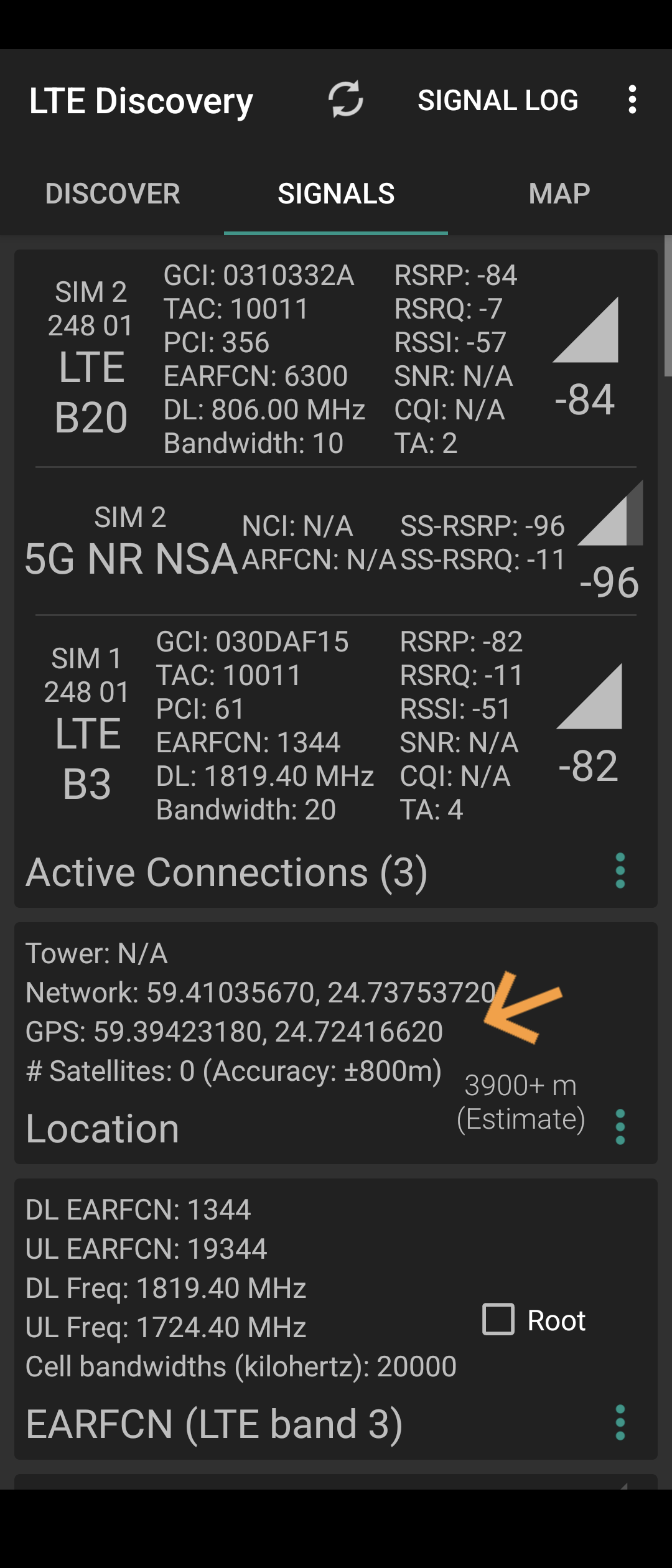The height and width of the screenshot is (1568, 672).
Task: Open the top-right overflow menu
Action: coord(632,100)
